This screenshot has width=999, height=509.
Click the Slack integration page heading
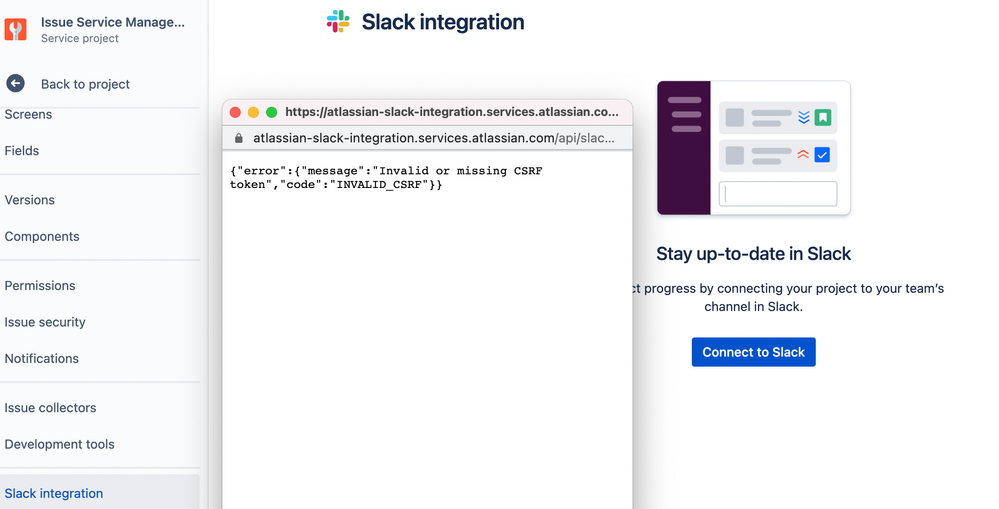(443, 22)
